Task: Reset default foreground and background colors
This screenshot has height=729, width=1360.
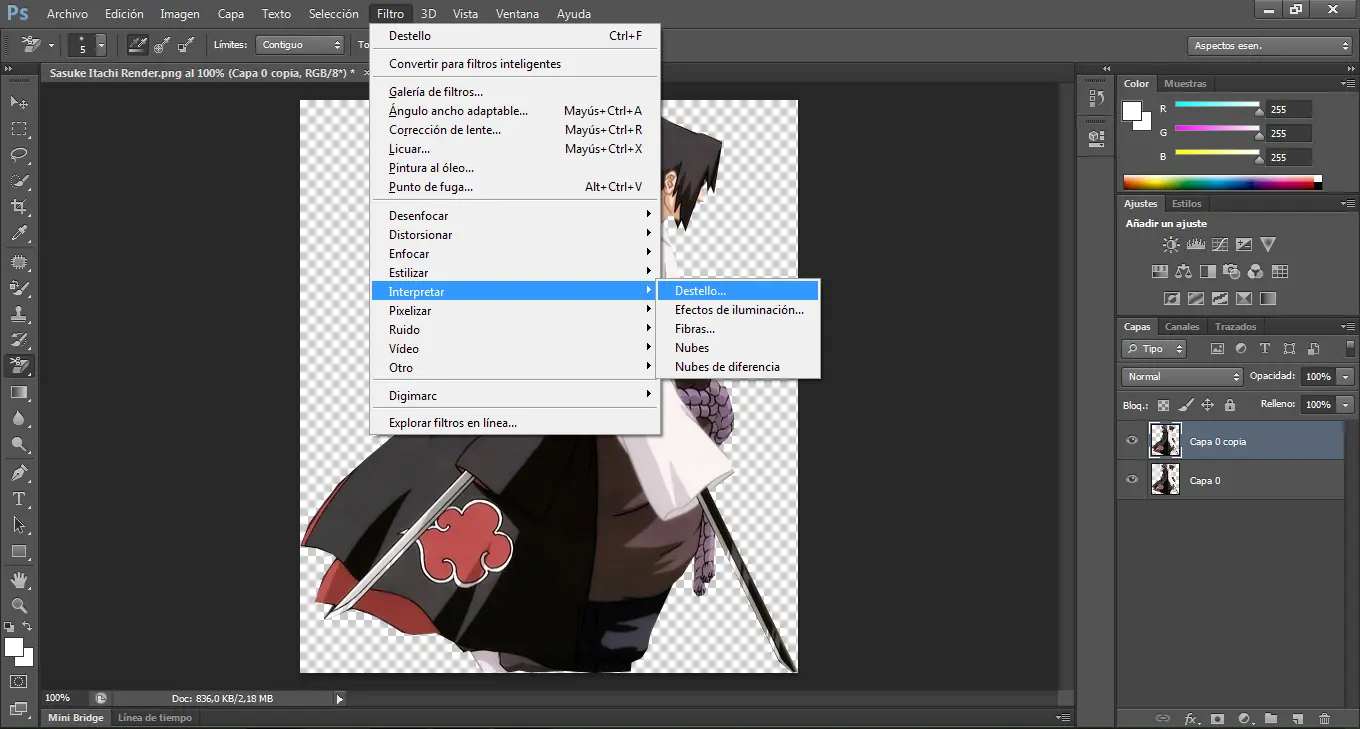Action: pos(9,626)
